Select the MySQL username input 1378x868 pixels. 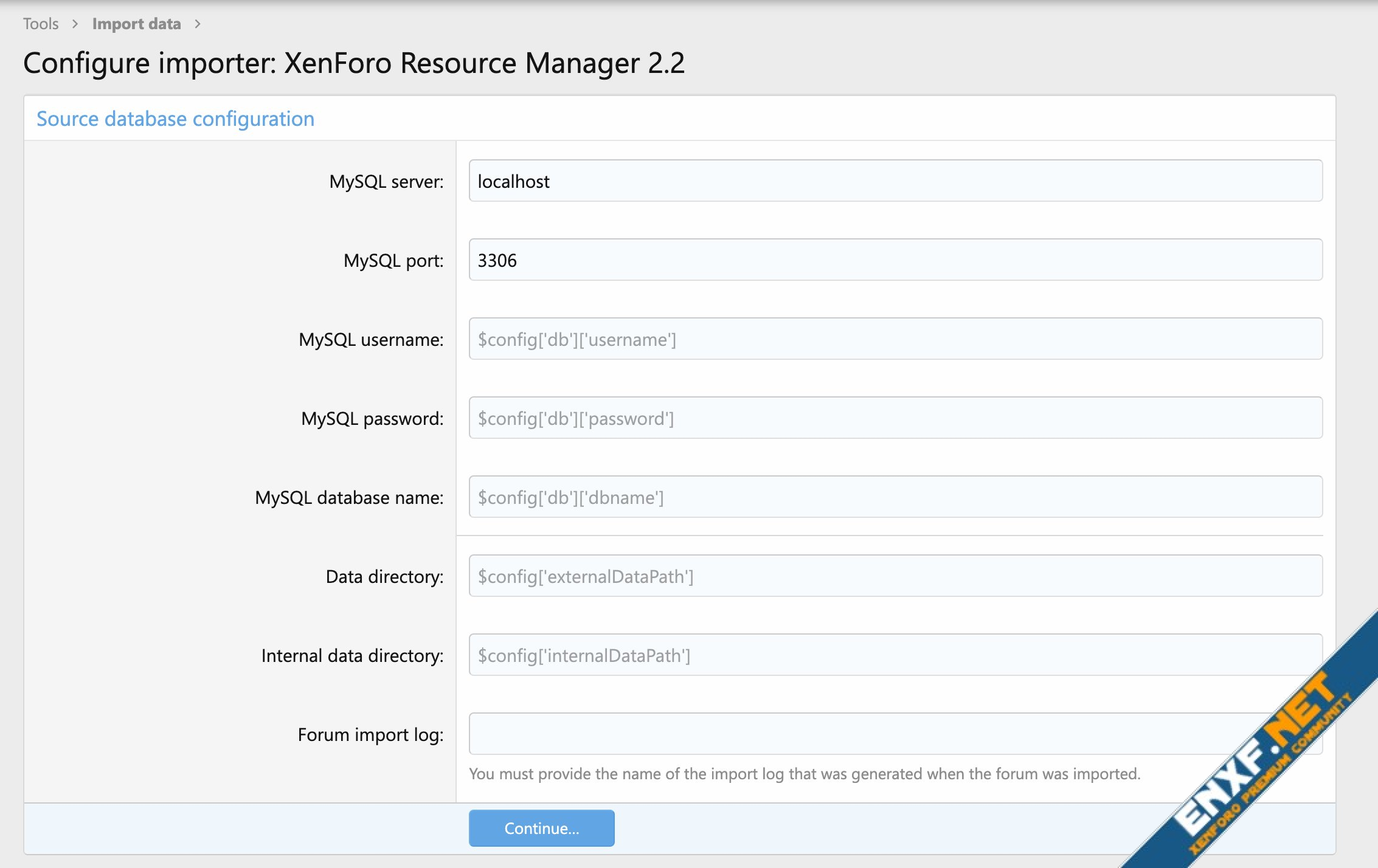pos(895,339)
